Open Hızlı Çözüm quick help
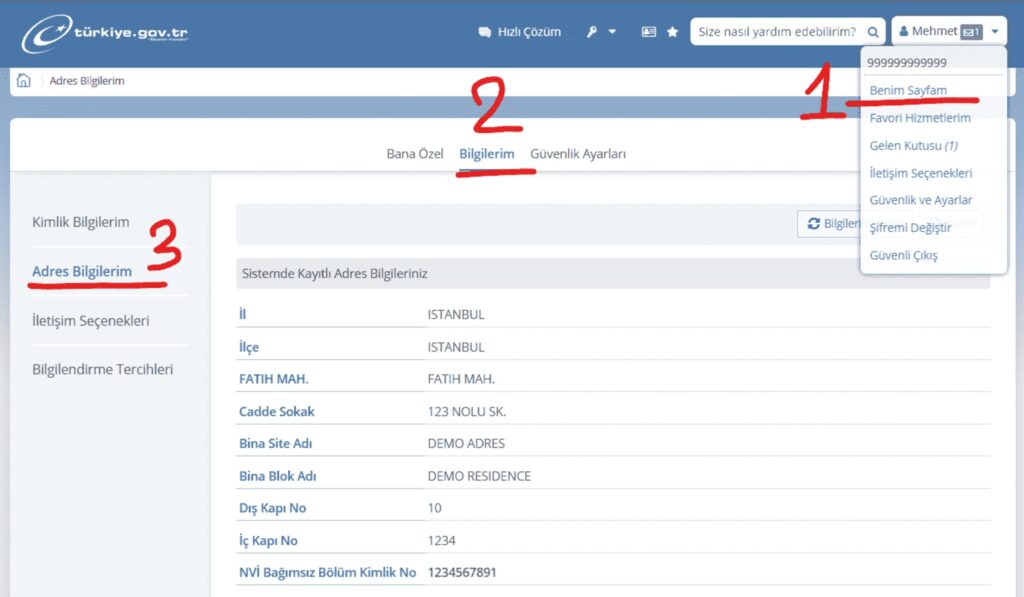The width and height of the screenshot is (1024, 597). pos(520,32)
